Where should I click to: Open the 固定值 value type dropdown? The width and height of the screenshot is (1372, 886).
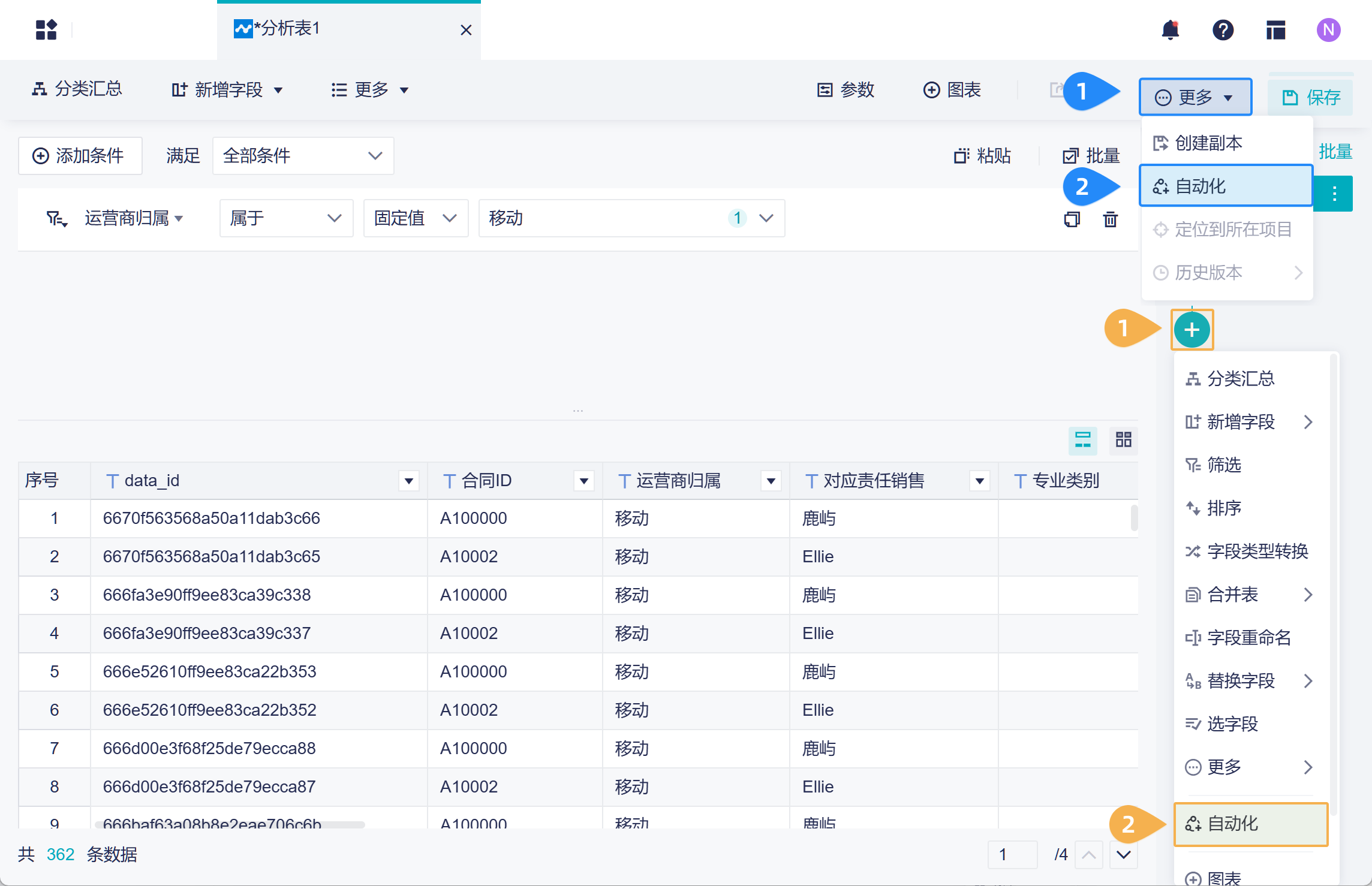coord(416,218)
